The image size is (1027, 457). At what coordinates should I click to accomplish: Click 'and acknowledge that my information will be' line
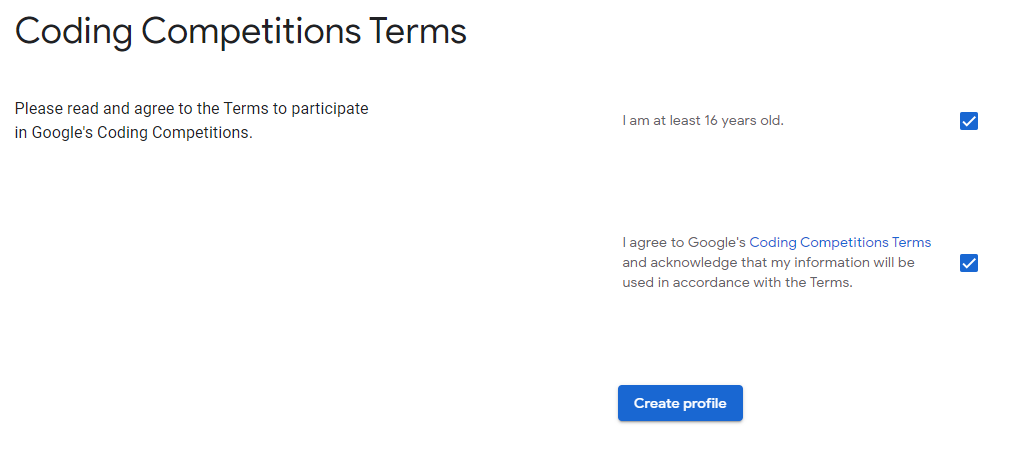(x=768, y=262)
